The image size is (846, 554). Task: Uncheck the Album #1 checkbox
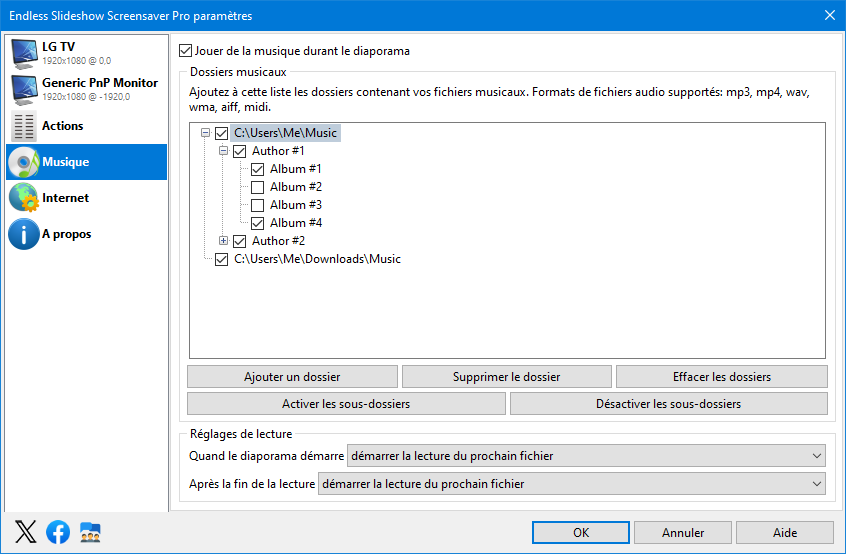coord(257,169)
